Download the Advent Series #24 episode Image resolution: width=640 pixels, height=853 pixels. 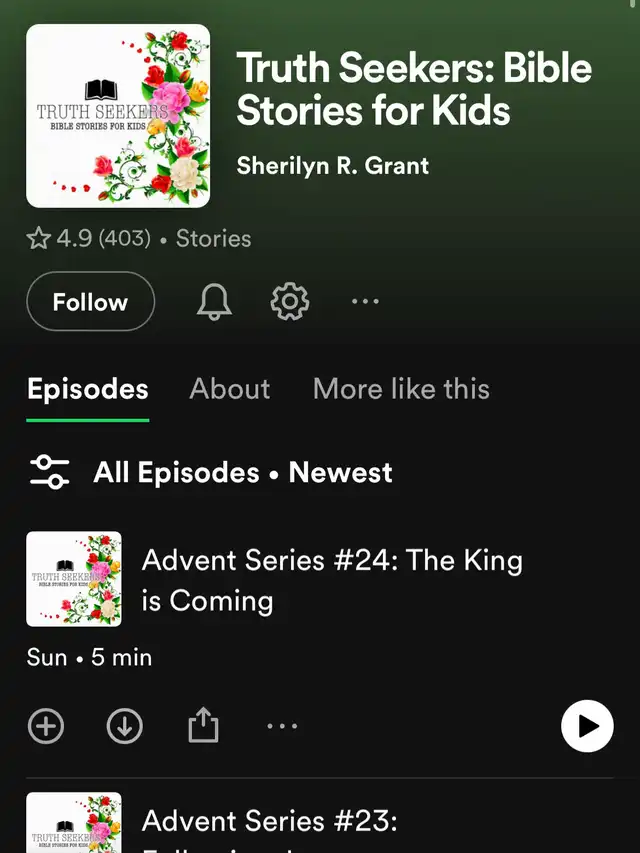coord(125,726)
